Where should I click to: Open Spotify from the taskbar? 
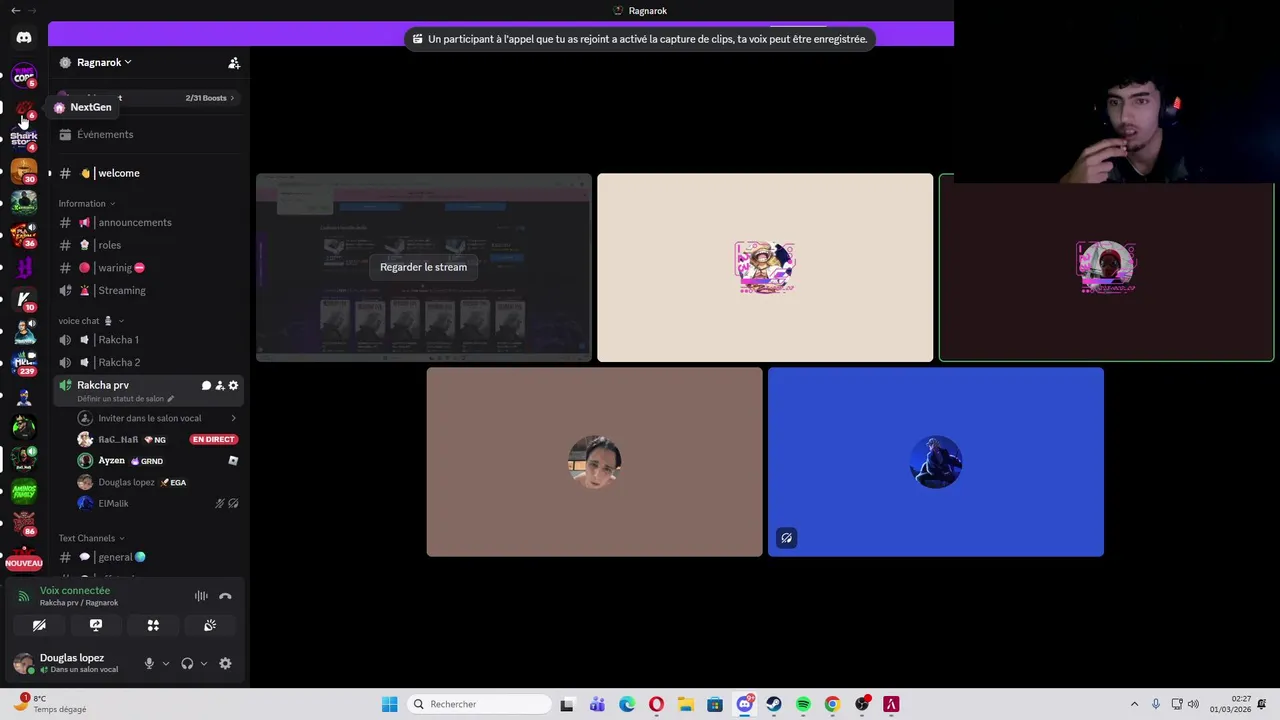pyautogui.click(x=803, y=704)
